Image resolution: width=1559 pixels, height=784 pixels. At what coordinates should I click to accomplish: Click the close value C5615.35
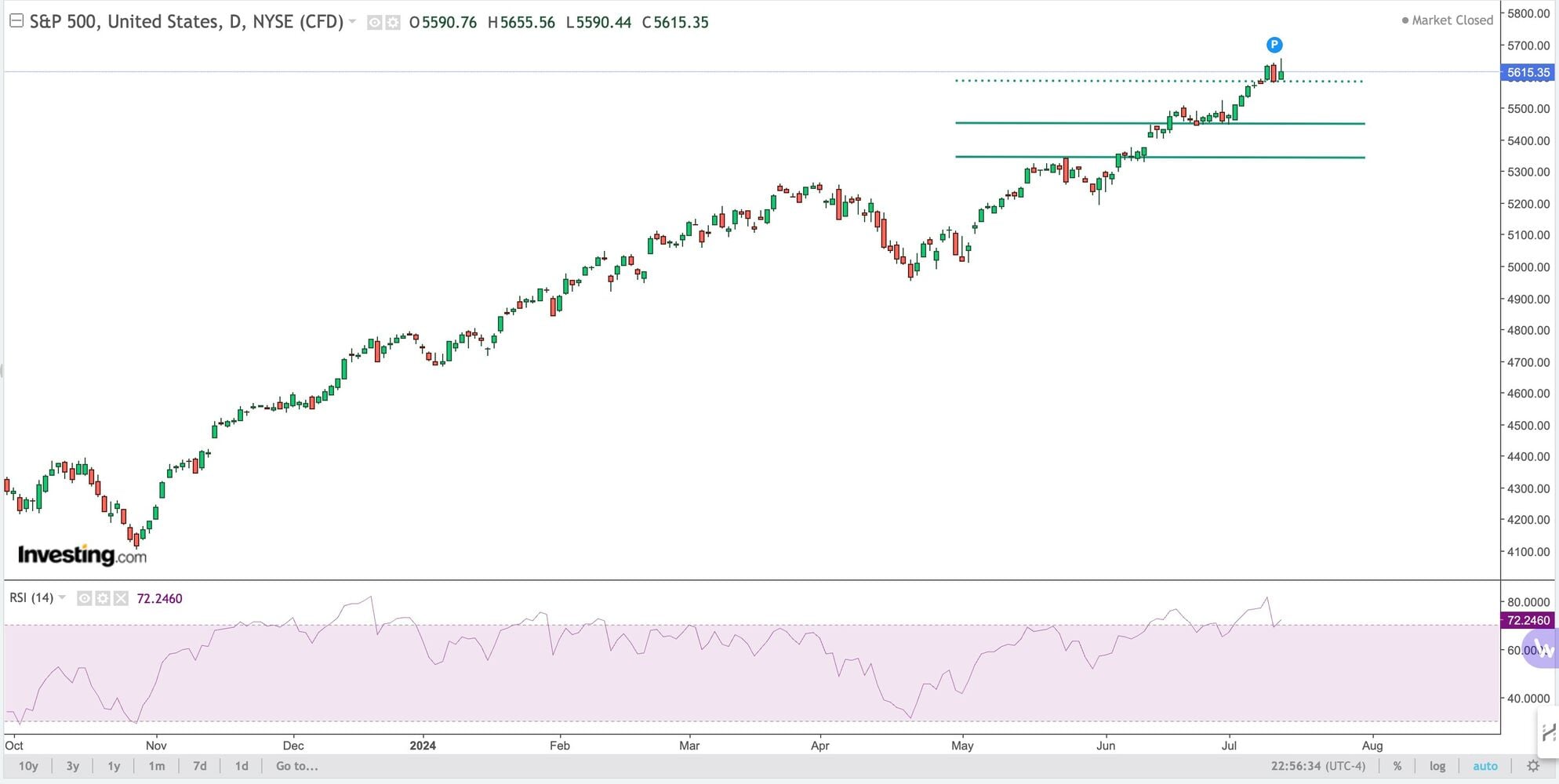(675, 23)
